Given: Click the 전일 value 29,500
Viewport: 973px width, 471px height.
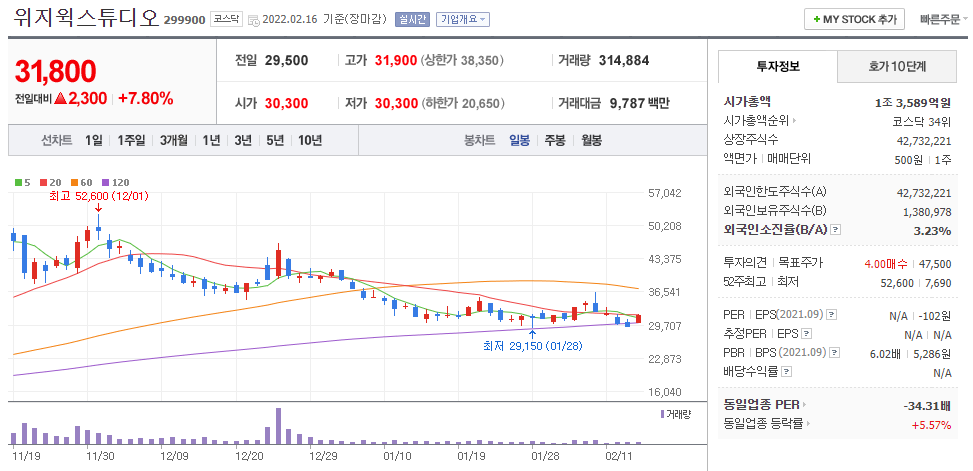Looking at the screenshot, I should tap(286, 61).
